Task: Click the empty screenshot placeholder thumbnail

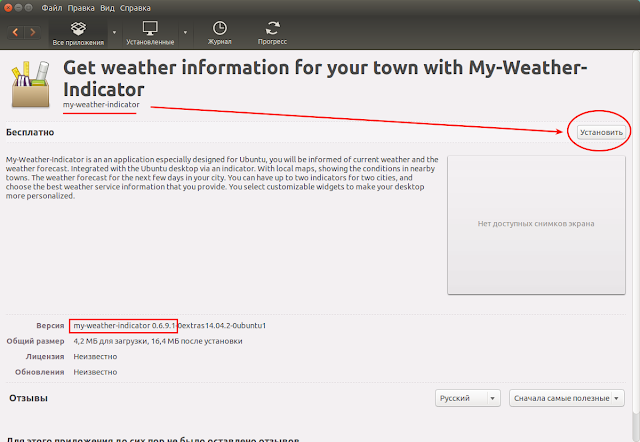Action: pos(536,224)
